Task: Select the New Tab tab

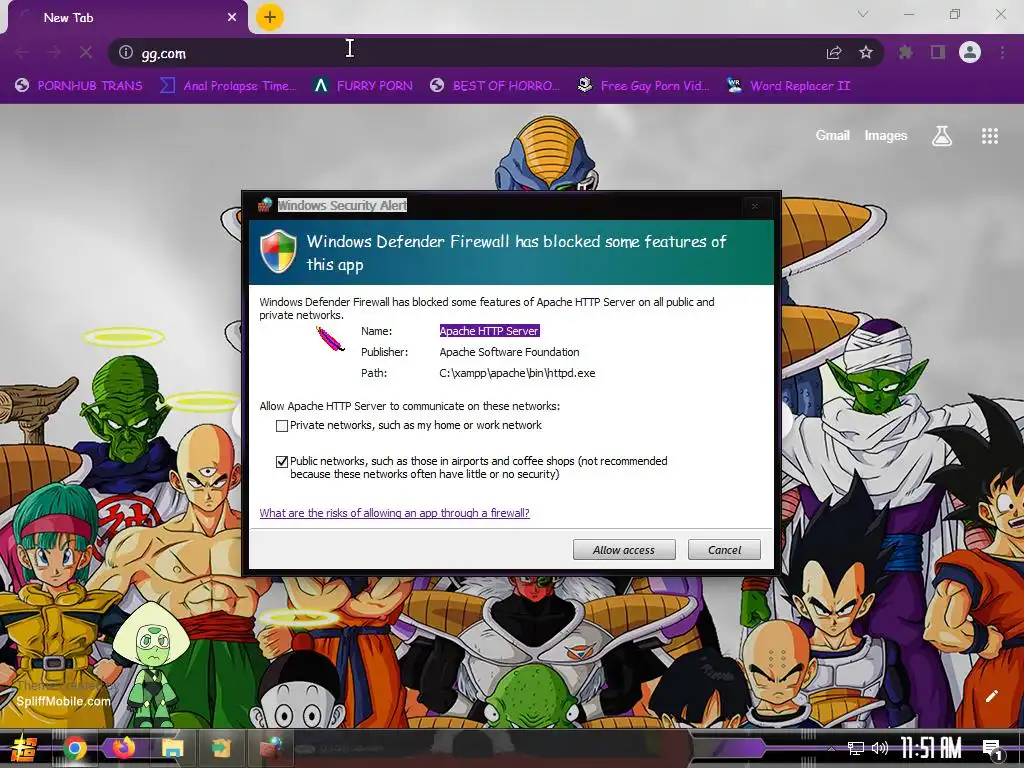Action: click(127, 18)
